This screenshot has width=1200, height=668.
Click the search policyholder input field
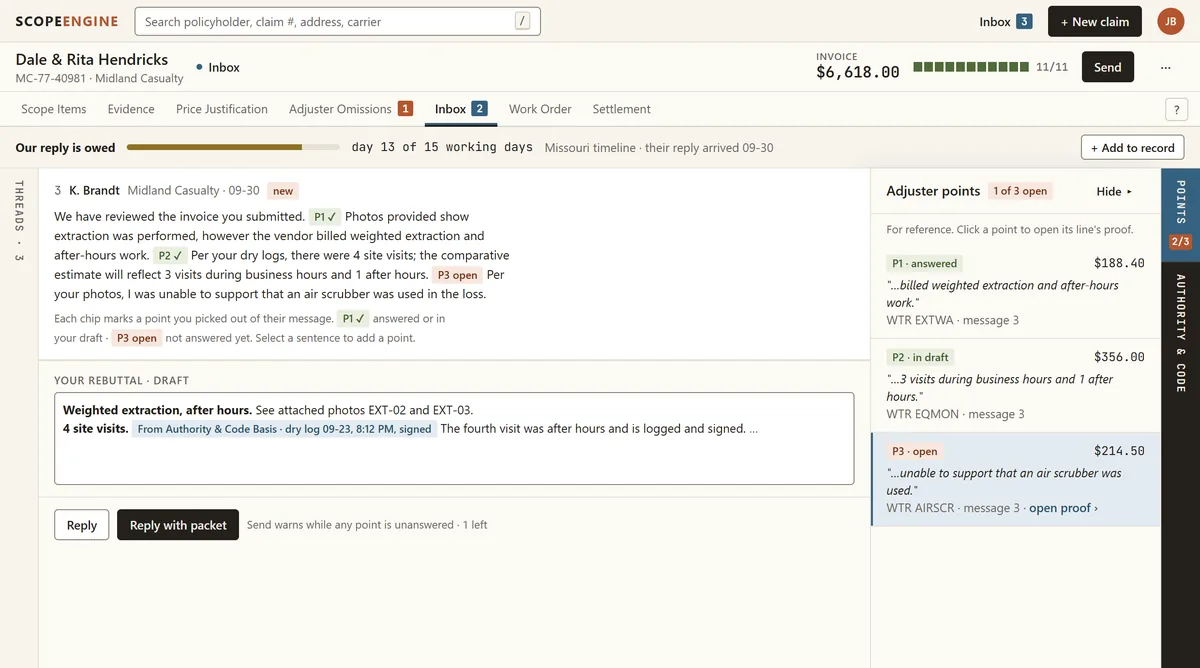click(x=337, y=21)
